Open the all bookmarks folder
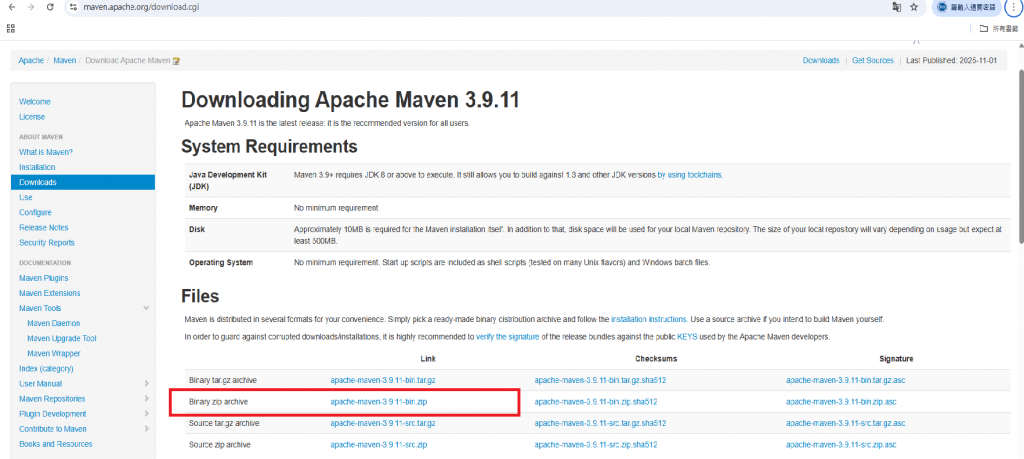 tap(999, 28)
